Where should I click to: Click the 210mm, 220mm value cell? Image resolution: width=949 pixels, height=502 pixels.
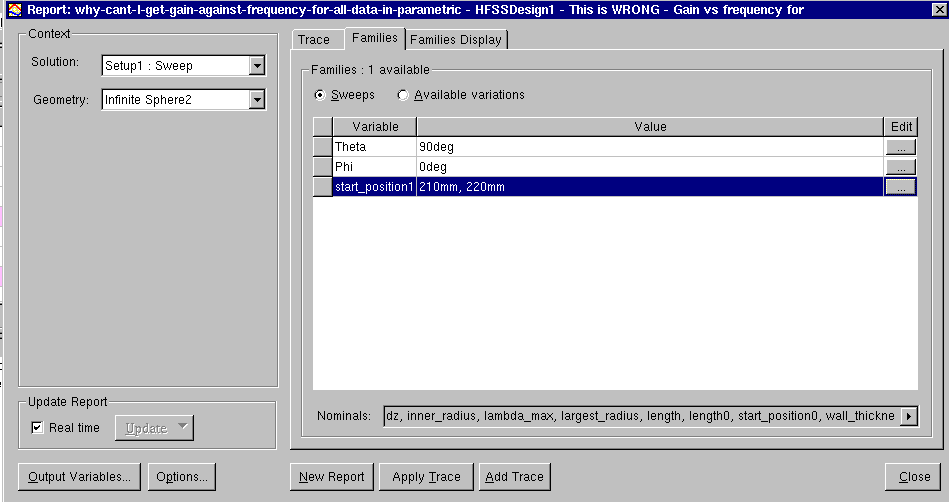click(650, 187)
